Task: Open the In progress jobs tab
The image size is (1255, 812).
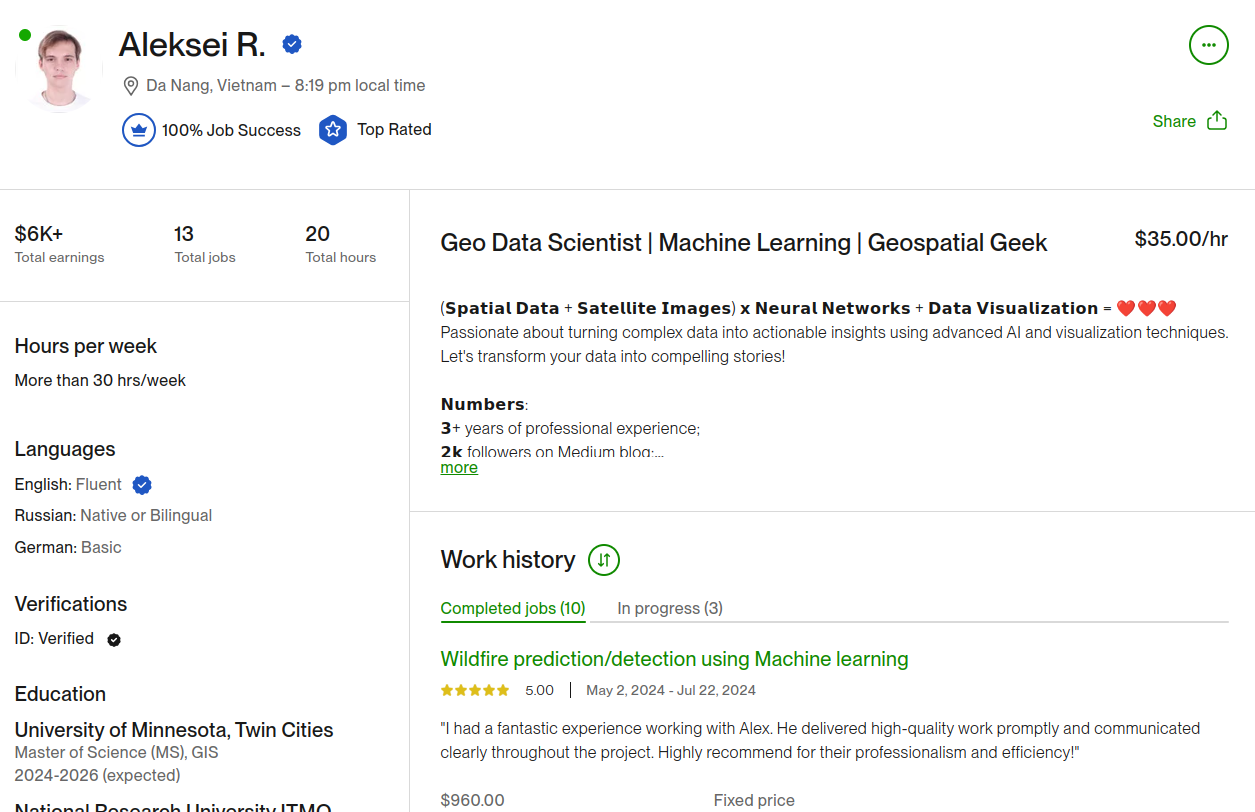Action: [x=670, y=608]
